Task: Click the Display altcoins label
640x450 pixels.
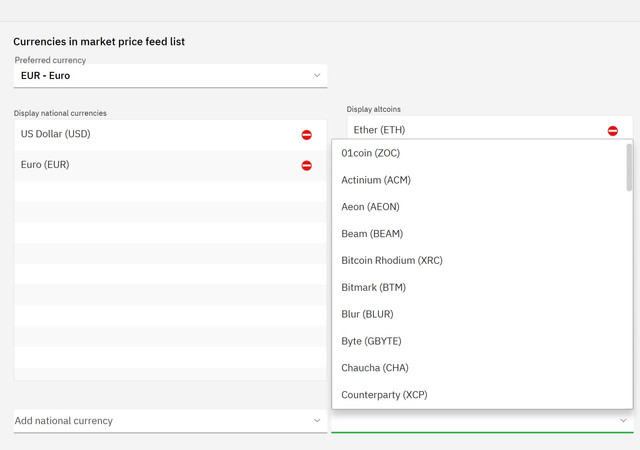Action: pyautogui.click(x=373, y=109)
